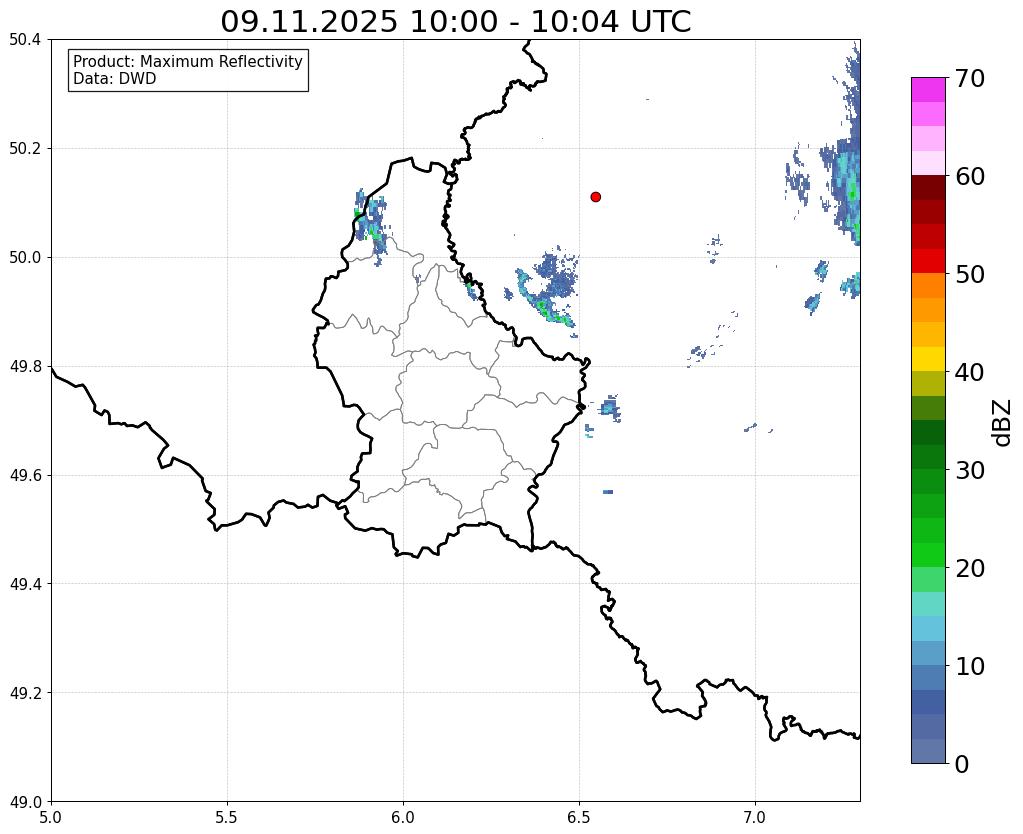Click the 50.2 latitude axis label
Screen dimensions: 1023x834
(25, 148)
